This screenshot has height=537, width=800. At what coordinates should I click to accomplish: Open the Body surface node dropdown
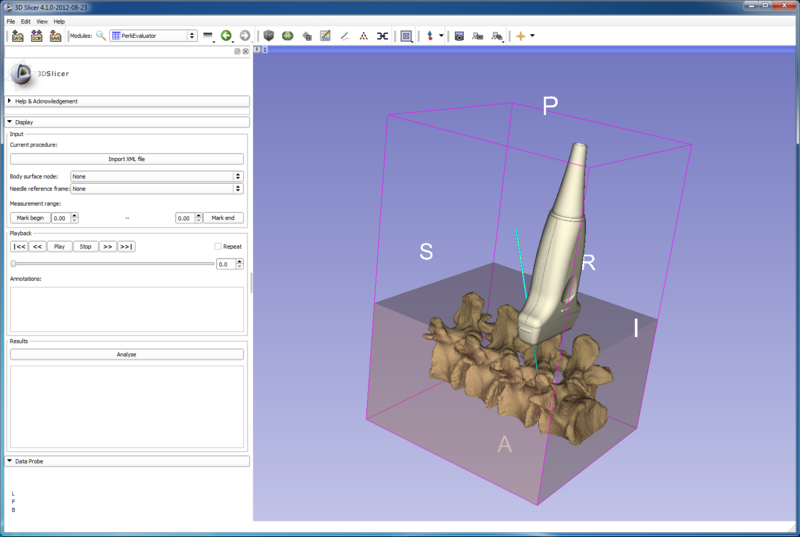point(157,176)
